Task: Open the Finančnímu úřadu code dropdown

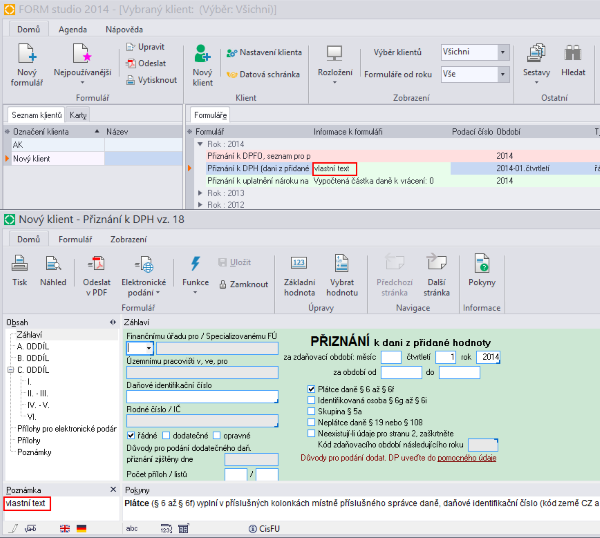Action: [x=149, y=348]
